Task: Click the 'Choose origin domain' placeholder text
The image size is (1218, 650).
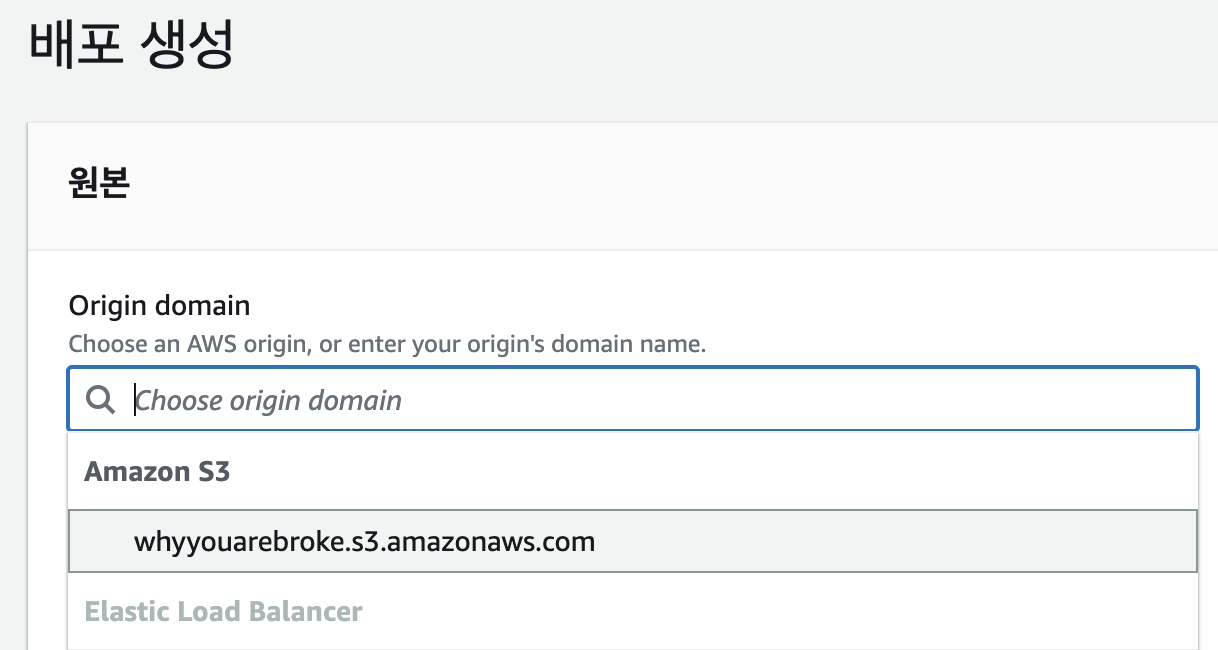Action: tap(268, 401)
